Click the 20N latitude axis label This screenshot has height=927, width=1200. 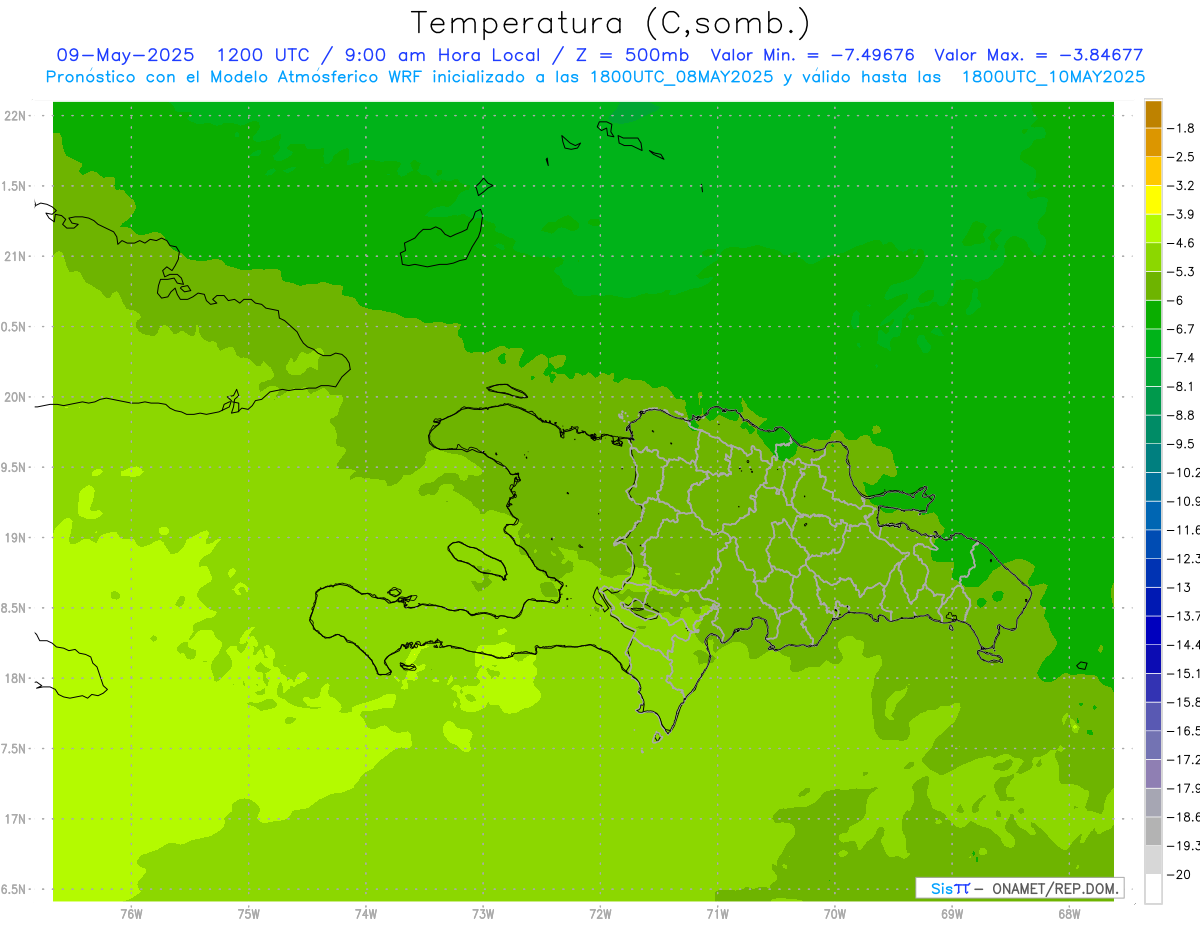click(16, 398)
